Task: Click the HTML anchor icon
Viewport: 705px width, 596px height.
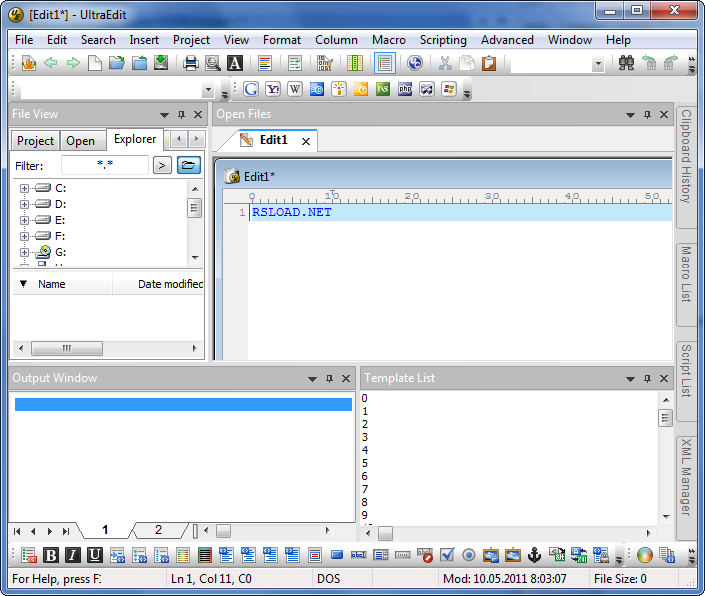Action: click(535, 556)
